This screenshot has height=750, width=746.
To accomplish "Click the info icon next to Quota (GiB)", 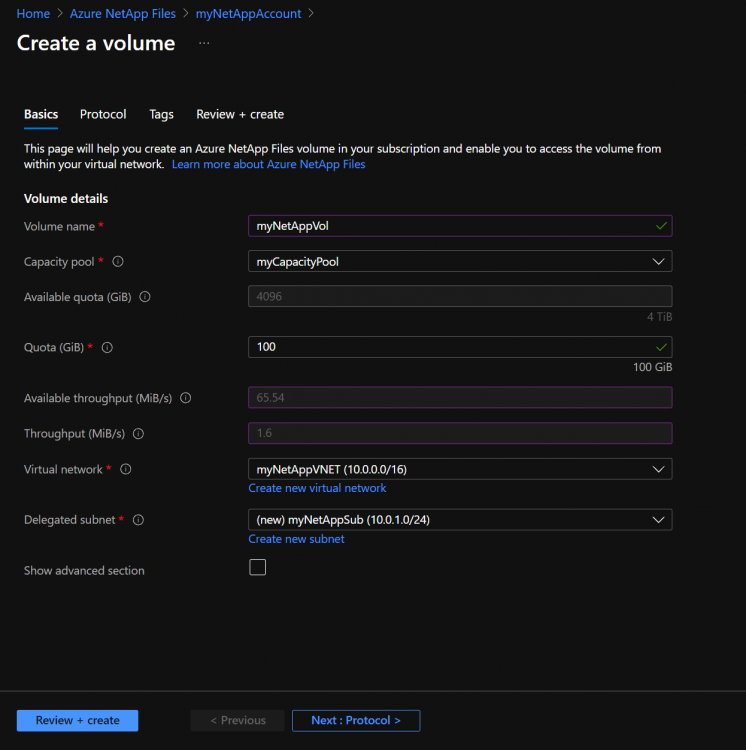I will click(x=107, y=348).
